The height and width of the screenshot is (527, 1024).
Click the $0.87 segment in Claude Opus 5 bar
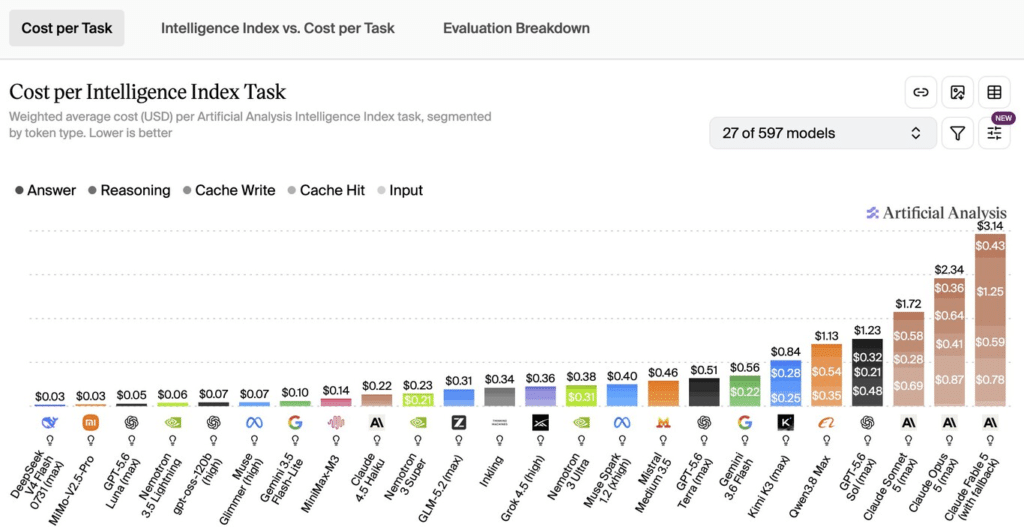pyautogui.click(x=950, y=380)
